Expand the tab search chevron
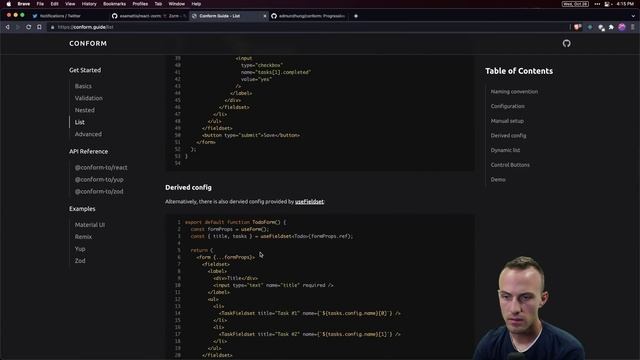640x360 pixels. (633, 16)
